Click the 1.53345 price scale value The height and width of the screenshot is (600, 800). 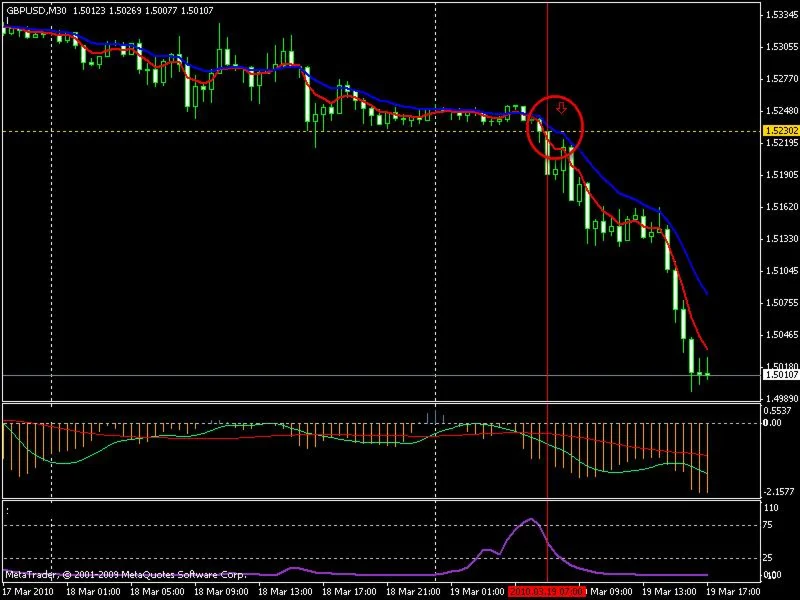point(782,15)
